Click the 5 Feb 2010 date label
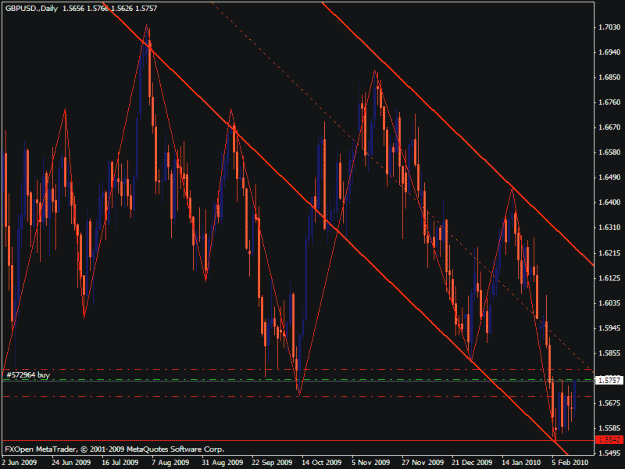 pos(570,462)
